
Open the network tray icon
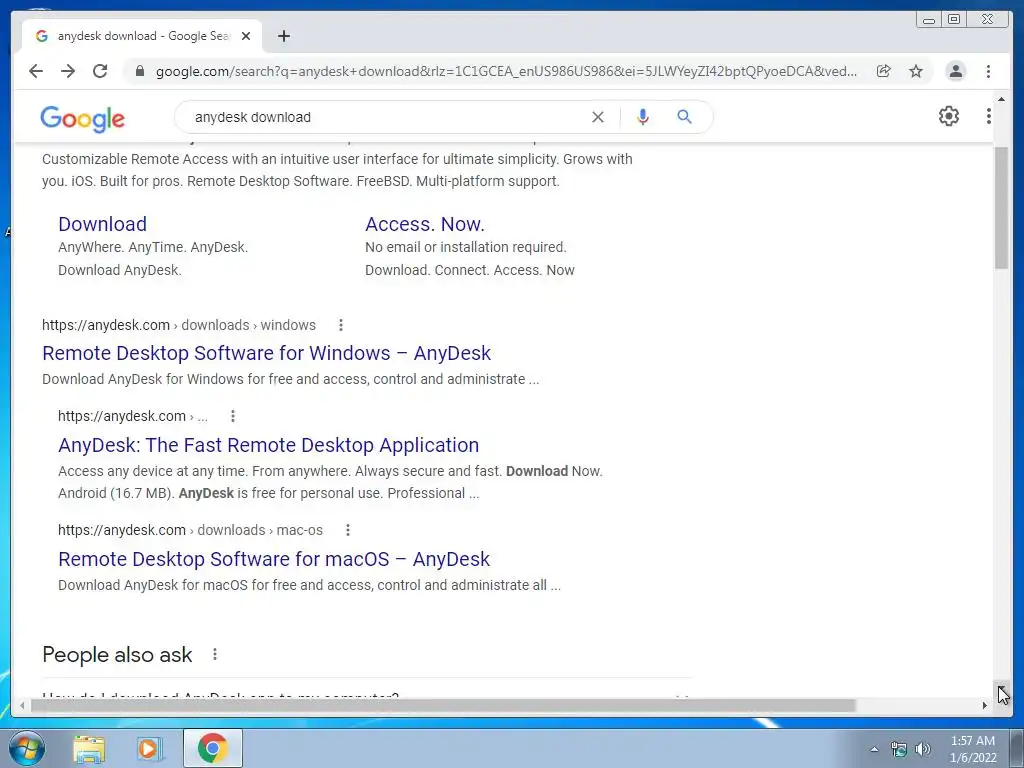click(x=899, y=749)
